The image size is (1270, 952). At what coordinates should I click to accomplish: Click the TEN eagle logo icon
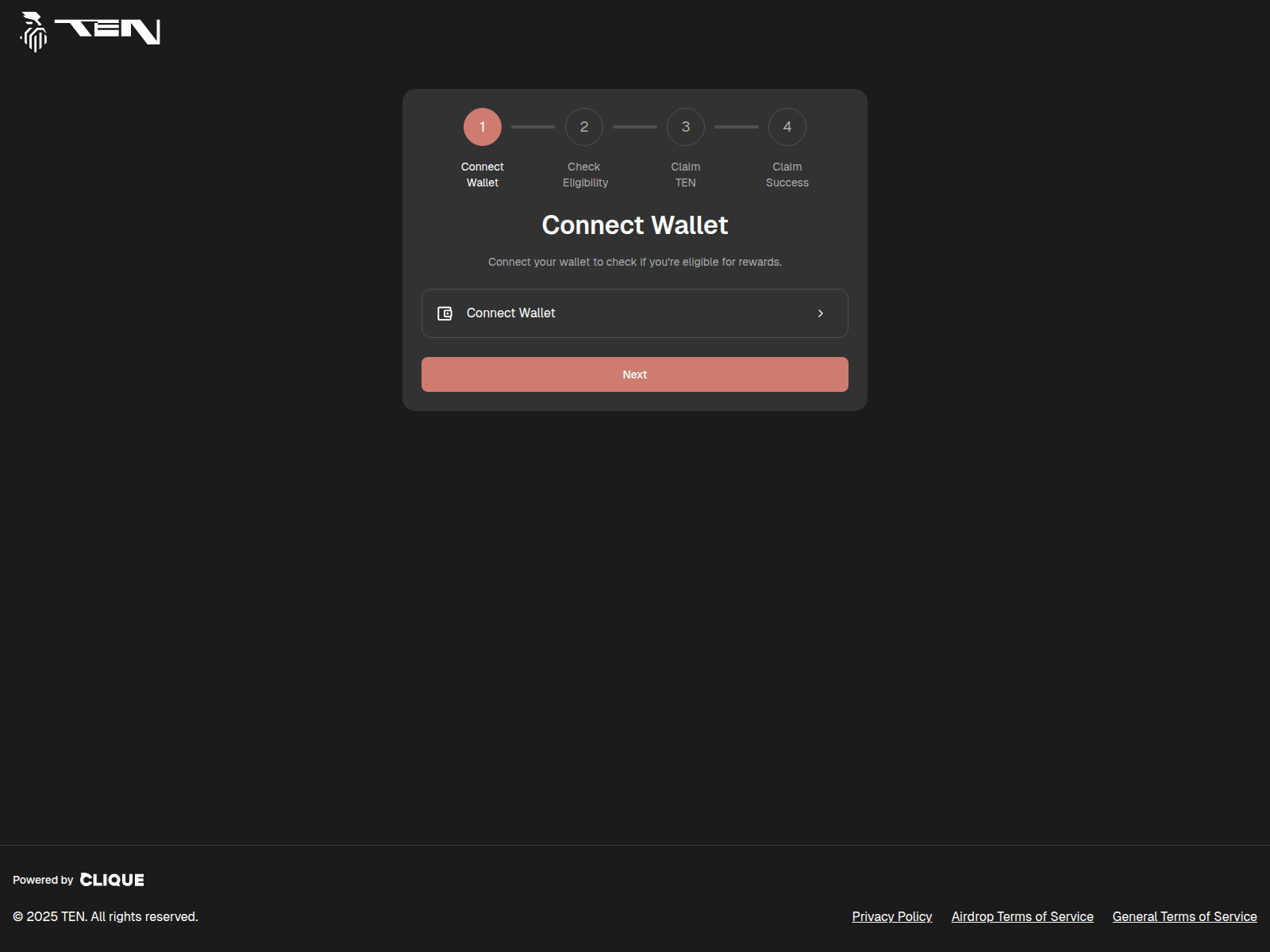coord(33,33)
